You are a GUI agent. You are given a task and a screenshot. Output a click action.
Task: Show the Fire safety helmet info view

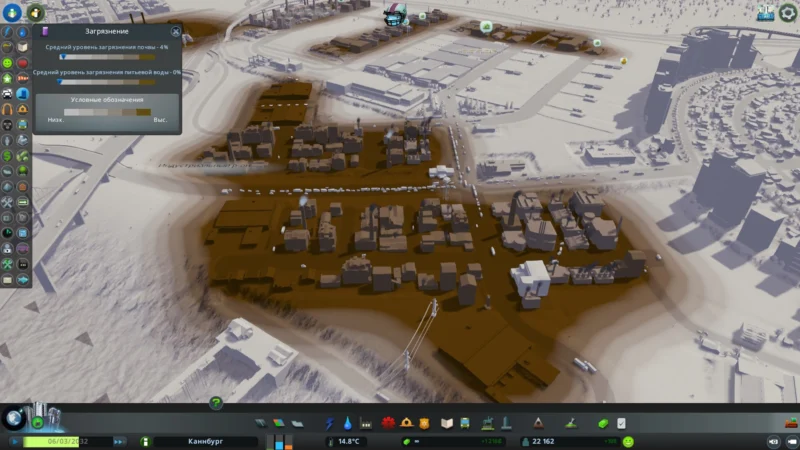[x=22, y=109]
